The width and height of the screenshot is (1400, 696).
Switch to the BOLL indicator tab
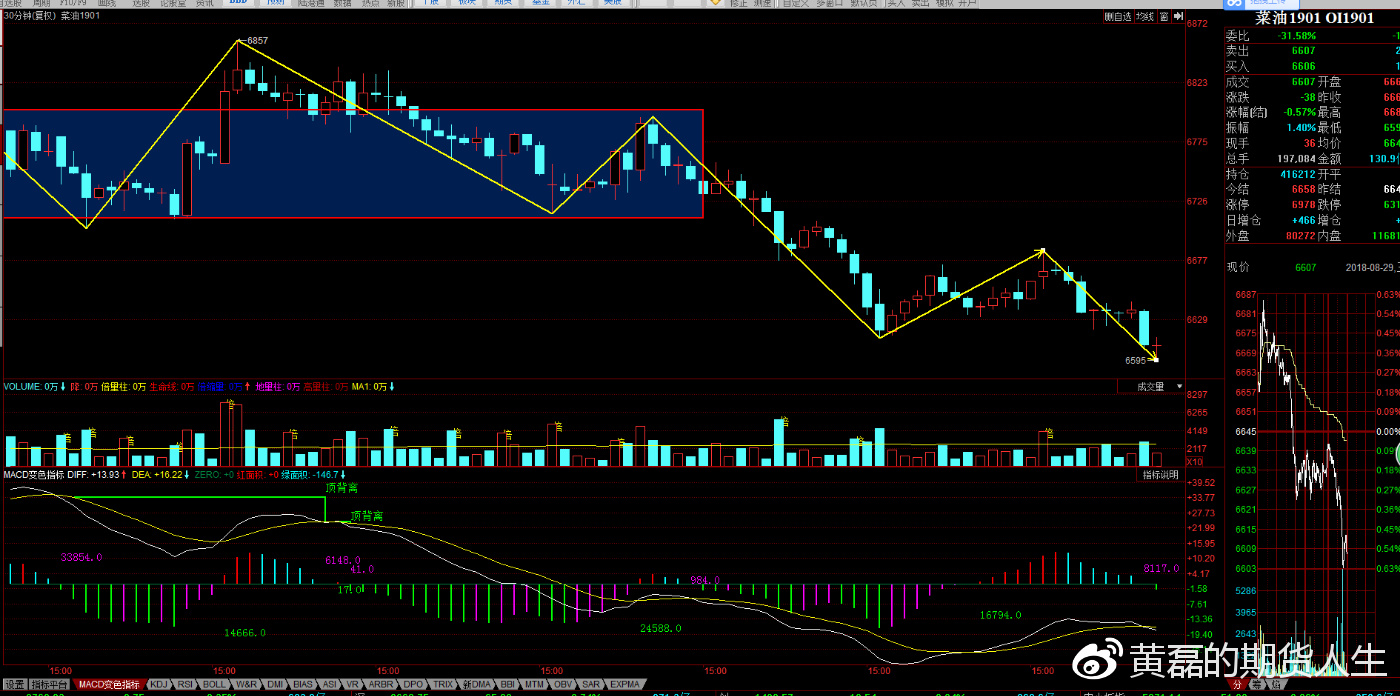(x=216, y=684)
